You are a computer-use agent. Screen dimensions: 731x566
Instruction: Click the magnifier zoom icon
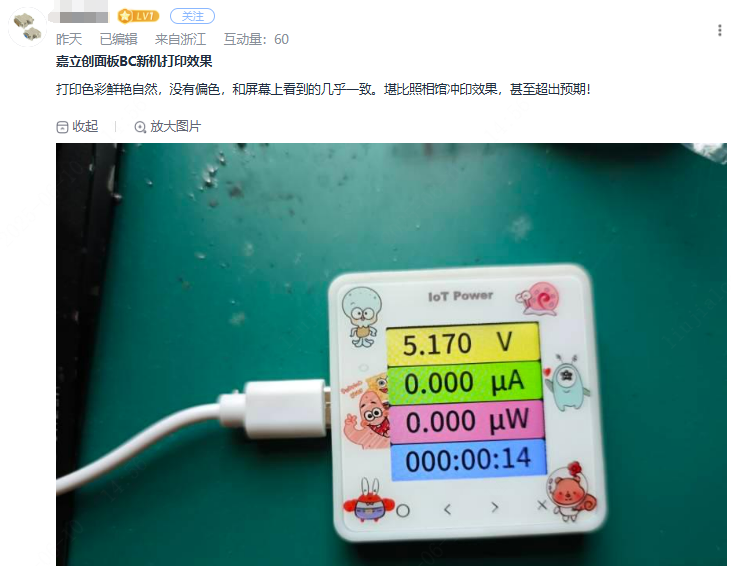click(140, 127)
